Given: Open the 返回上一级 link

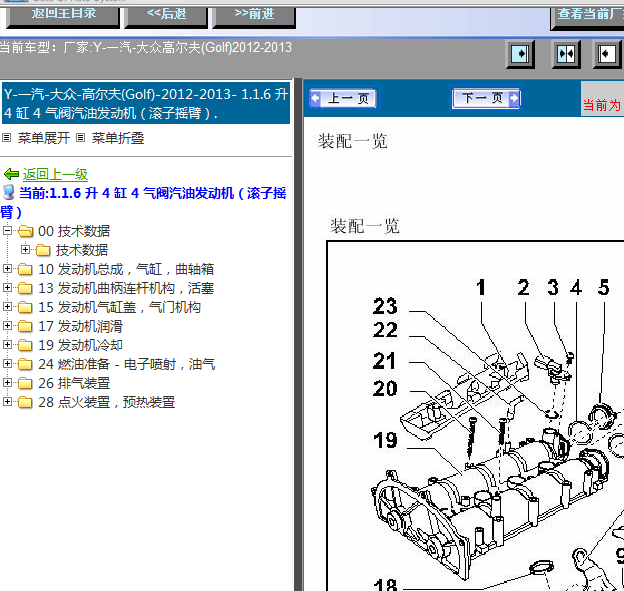Looking at the screenshot, I should coord(55,174).
